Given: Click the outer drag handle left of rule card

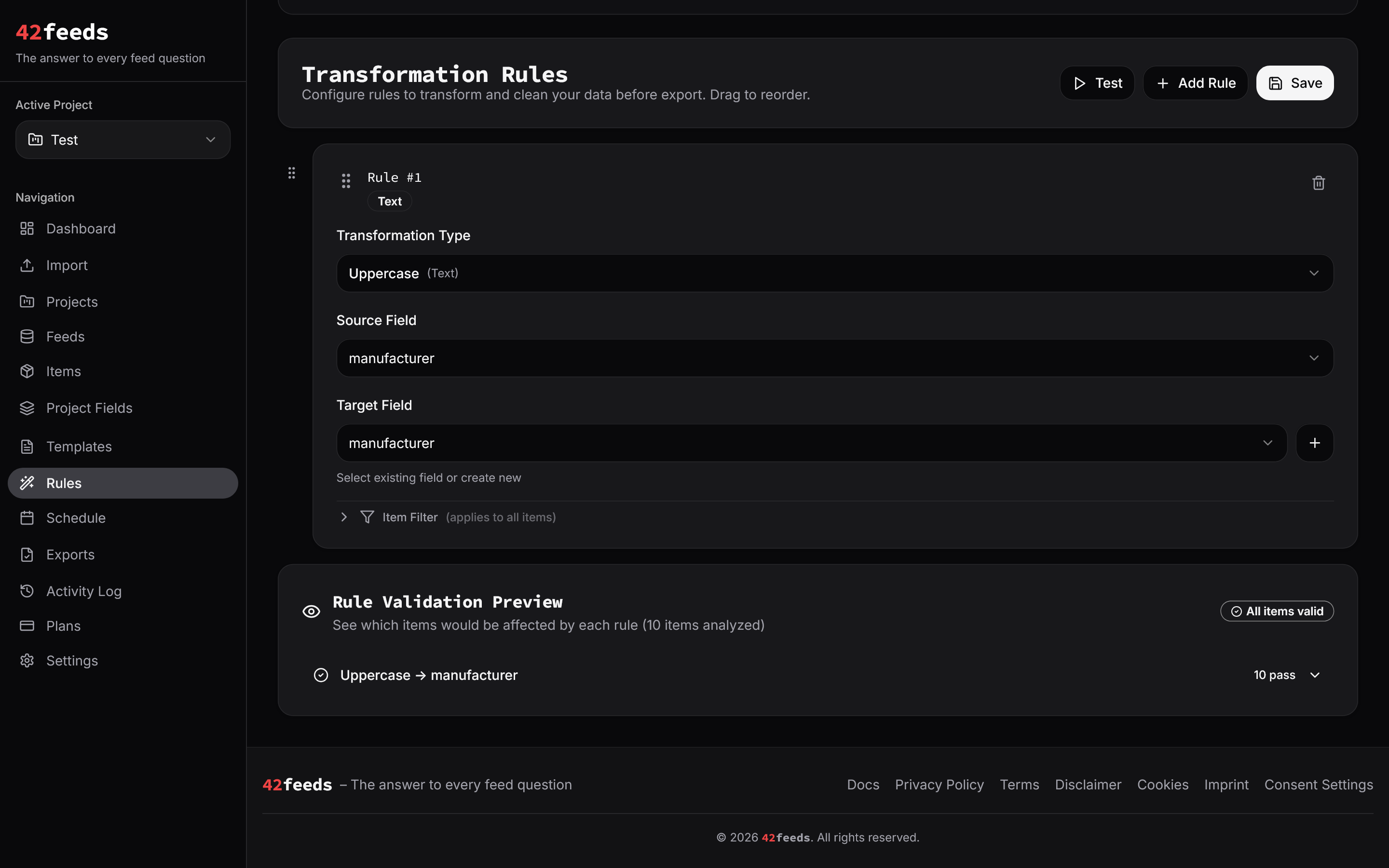Looking at the screenshot, I should (x=292, y=173).
